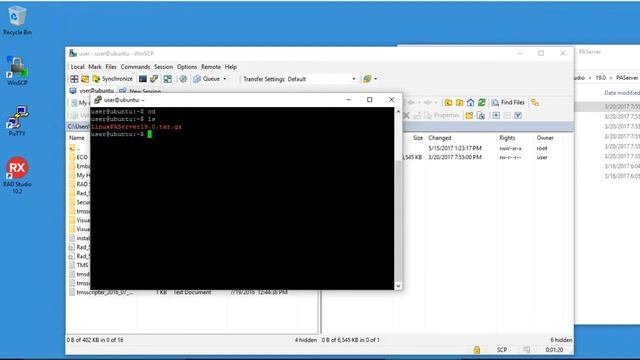Open the Options menu in WinSCP
Screen dimensions: 640x360
pos(187,67)
